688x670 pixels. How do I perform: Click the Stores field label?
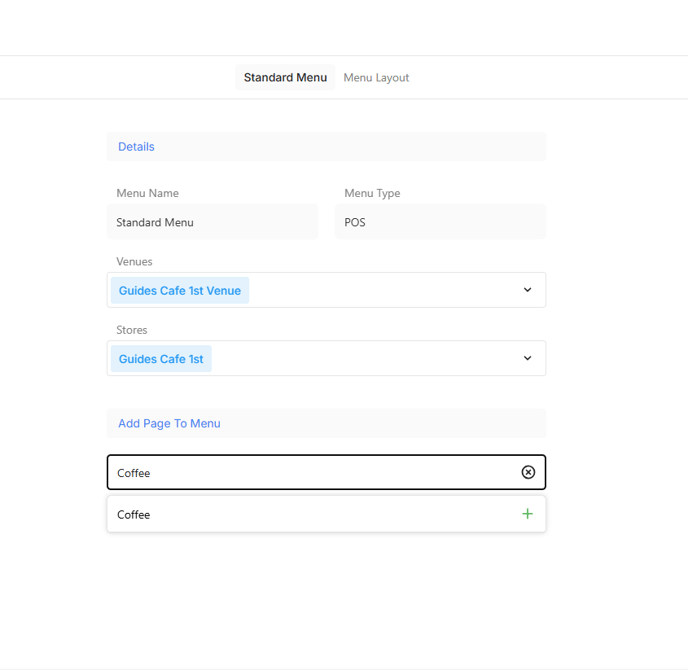(131, 330)
